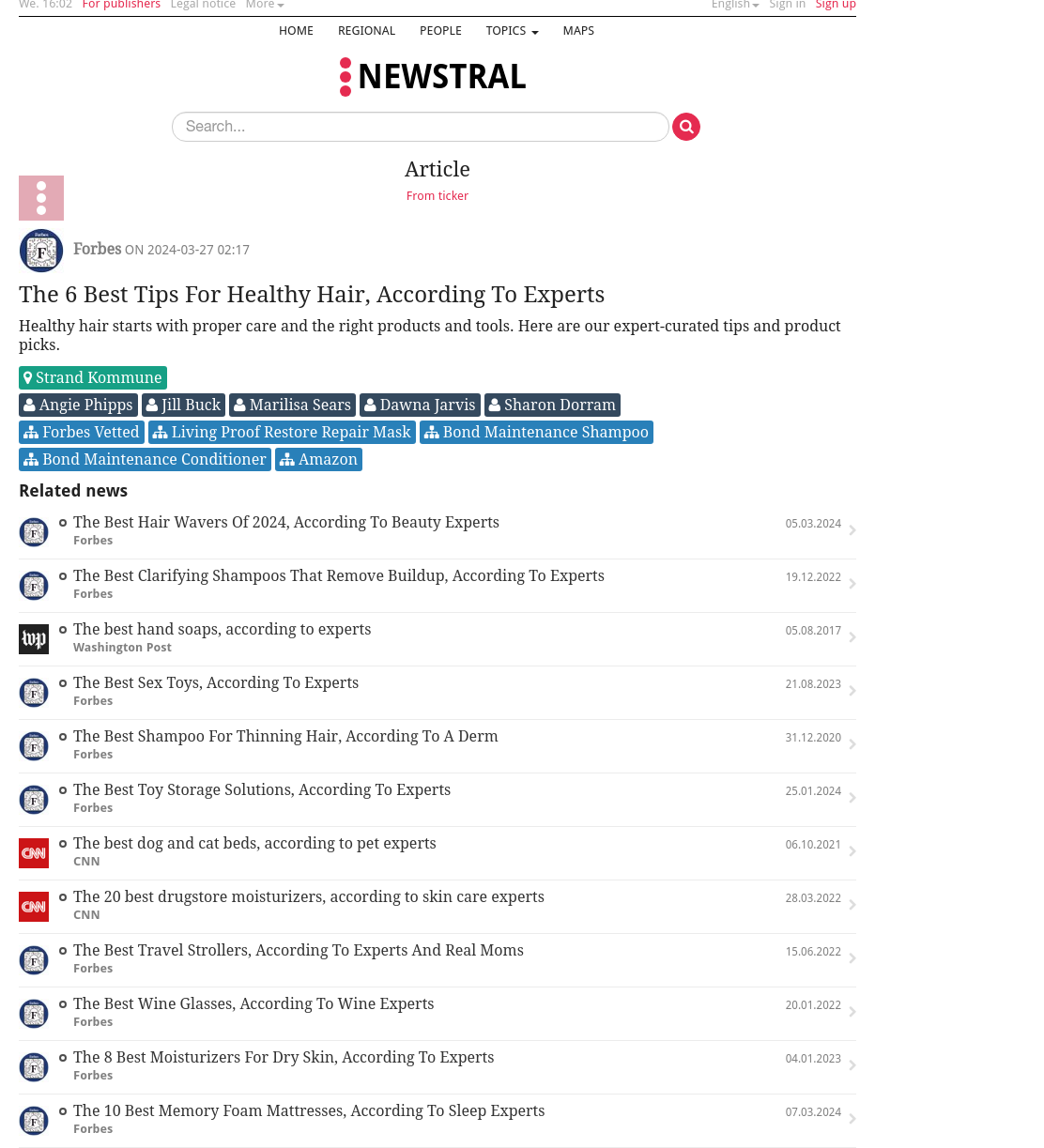
Task: Select the Amazon topic tag
Action: click(318, 459)
